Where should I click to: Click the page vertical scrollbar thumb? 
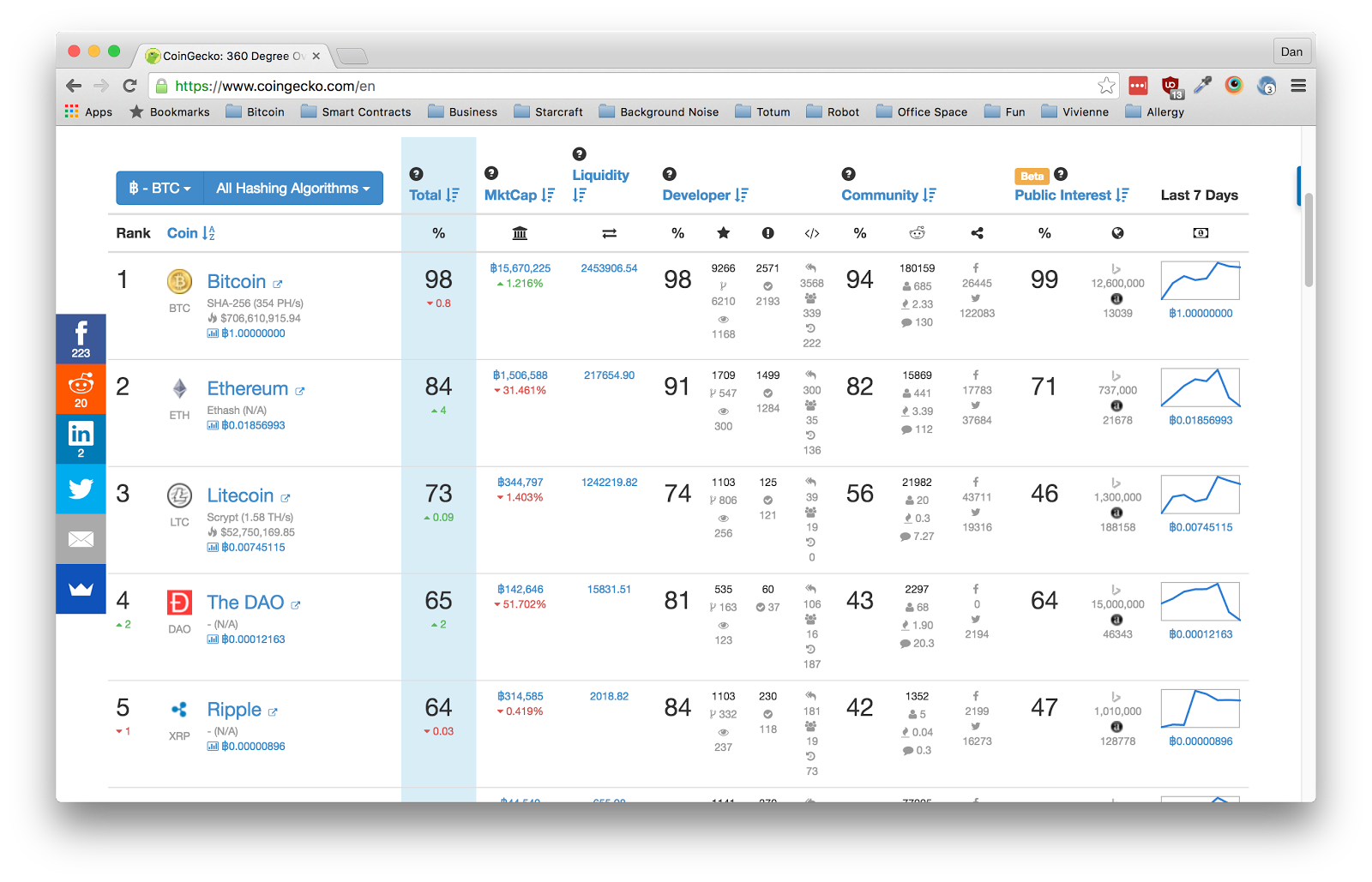(x=1309, y=240)
